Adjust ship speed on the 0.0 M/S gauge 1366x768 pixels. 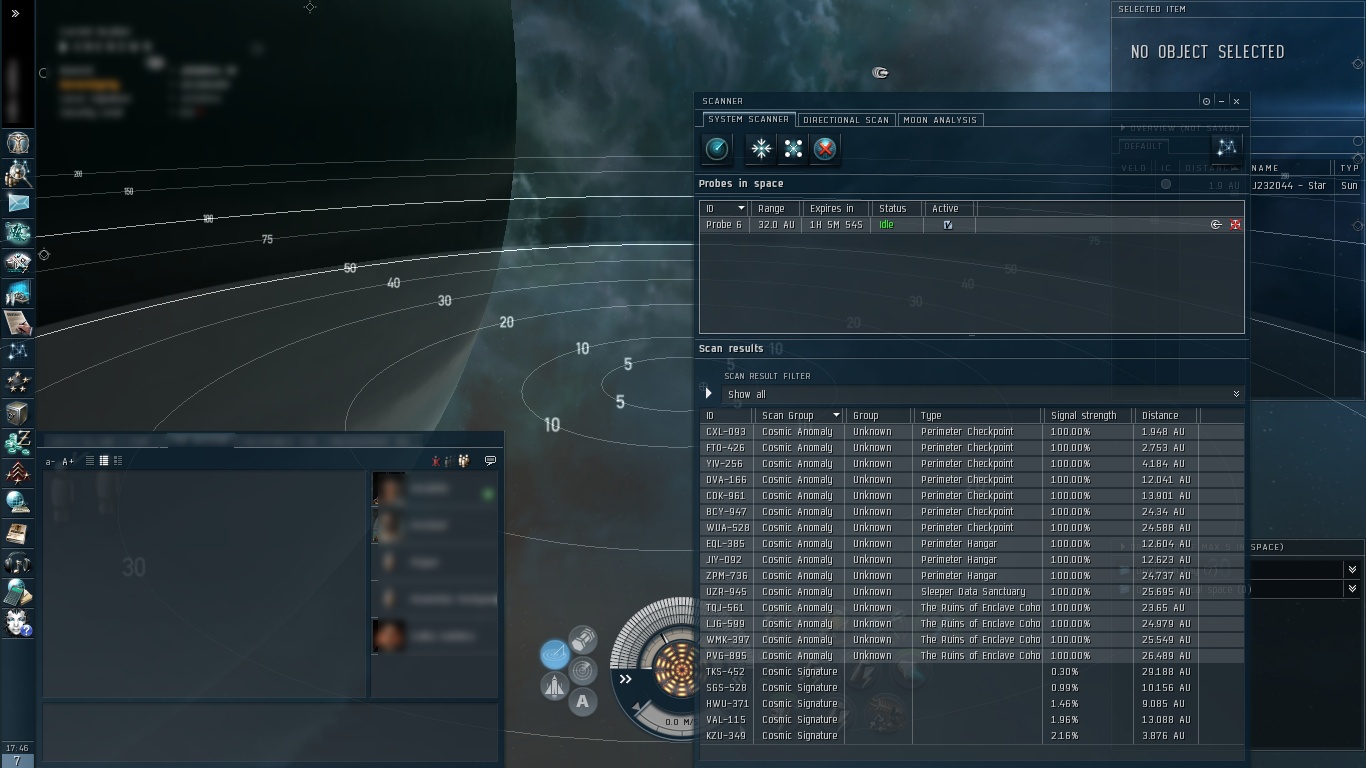coord(680,722)
